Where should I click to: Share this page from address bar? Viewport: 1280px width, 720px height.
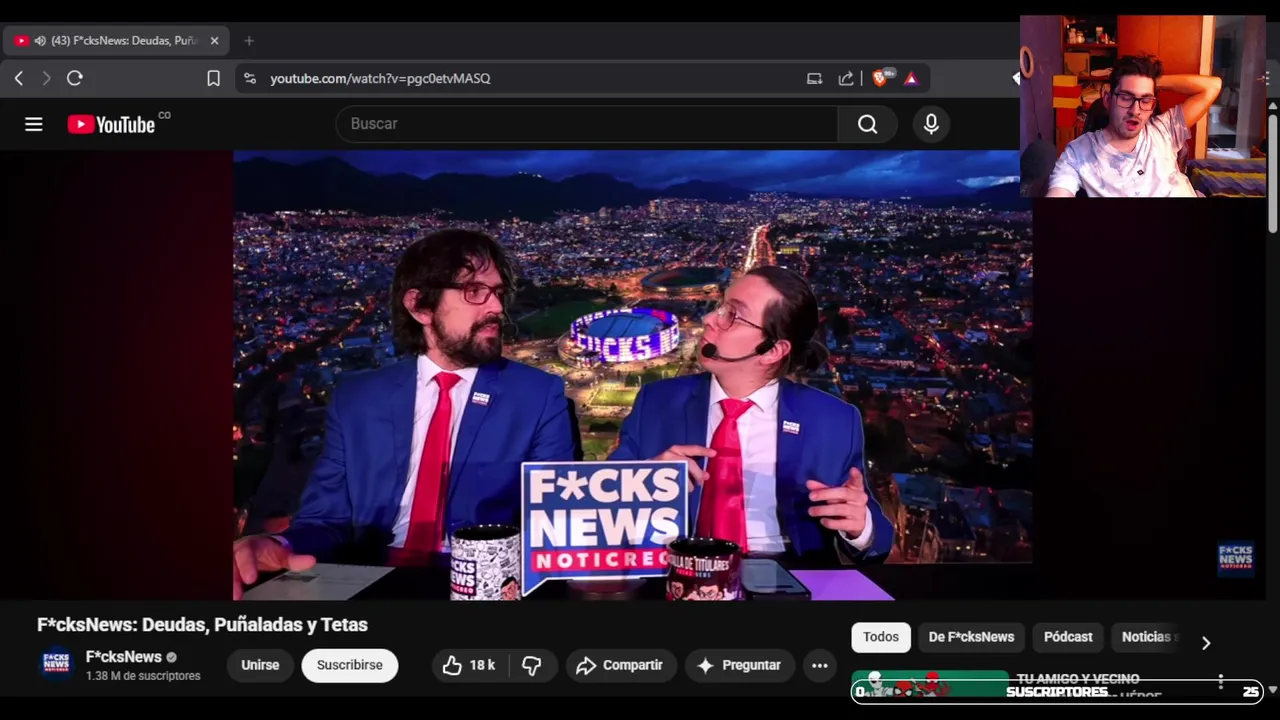(x=846, y=78)
